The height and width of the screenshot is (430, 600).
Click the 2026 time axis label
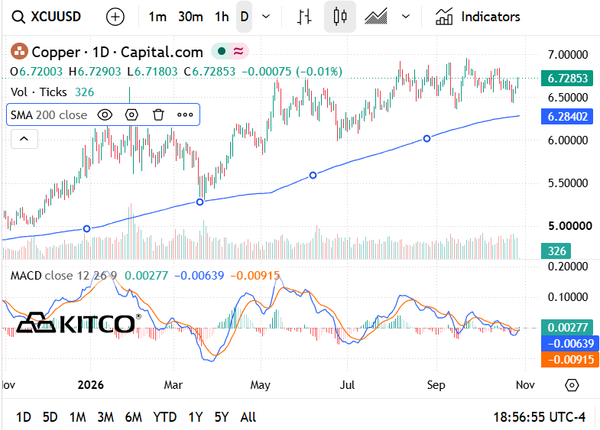[91, 385]
